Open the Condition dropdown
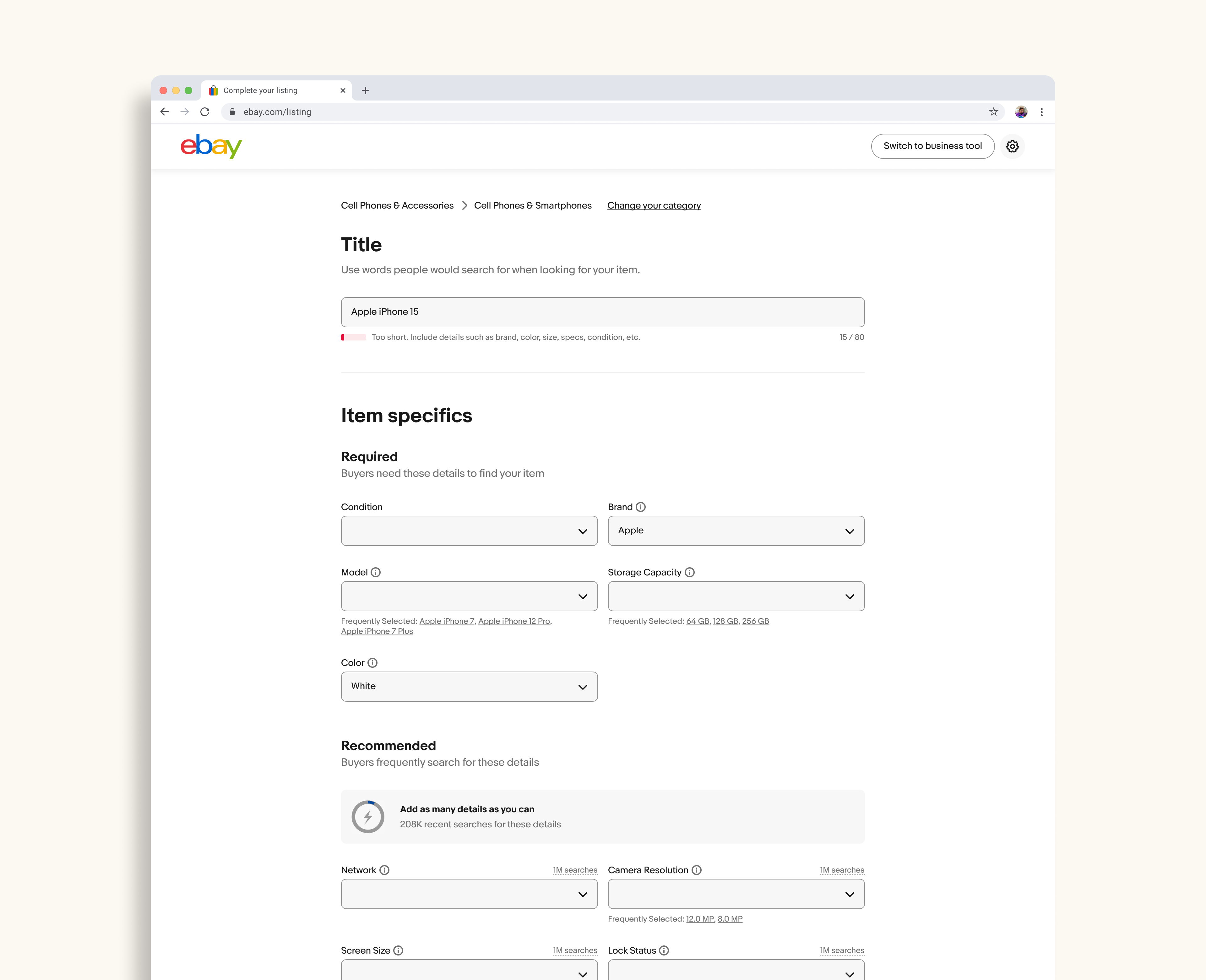 pyautogui.click(x=469, y=531)
